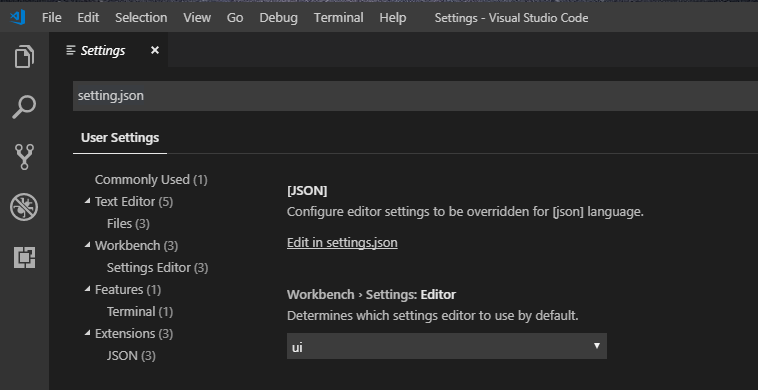758x390 pixels.
Task: Open the Debug view icon
Action: tap(24, 207)
